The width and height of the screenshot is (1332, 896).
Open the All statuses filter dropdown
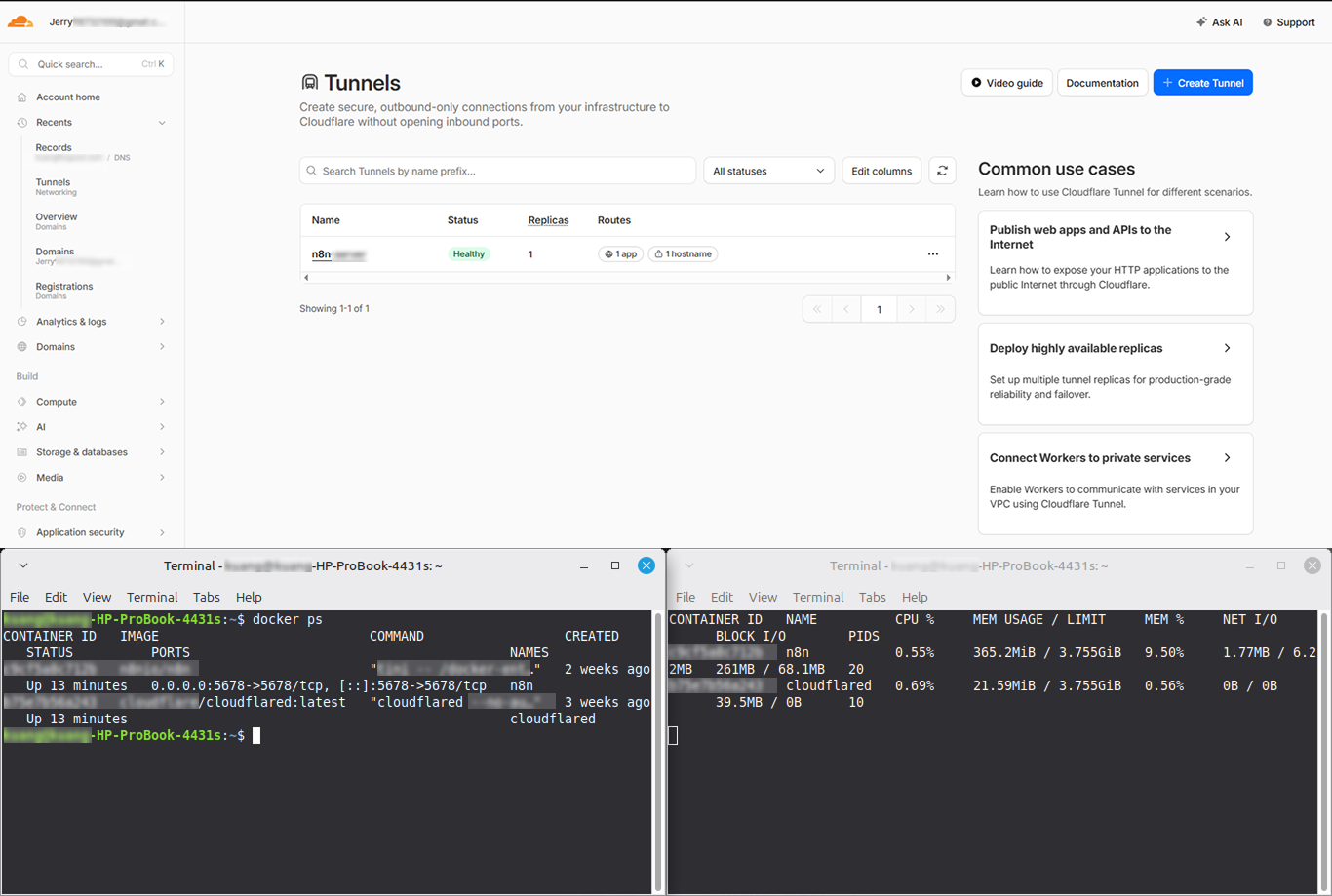769,171
